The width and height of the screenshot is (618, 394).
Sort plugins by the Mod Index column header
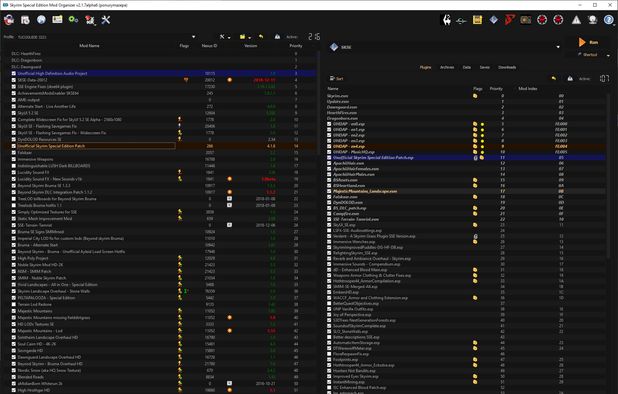click(x=528, y=89)
